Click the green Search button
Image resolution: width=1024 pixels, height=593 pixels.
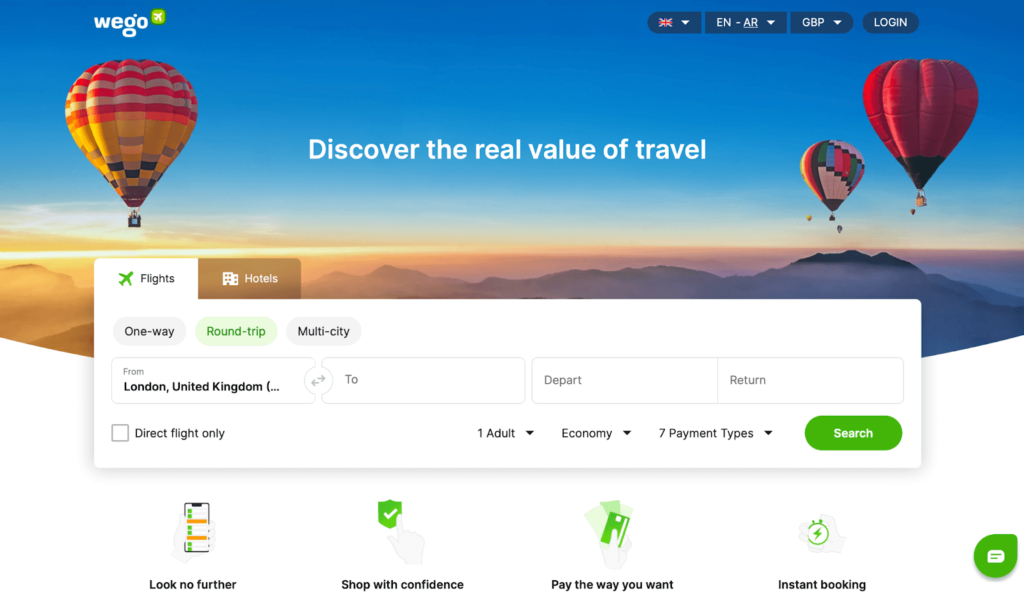coord(853,433)
